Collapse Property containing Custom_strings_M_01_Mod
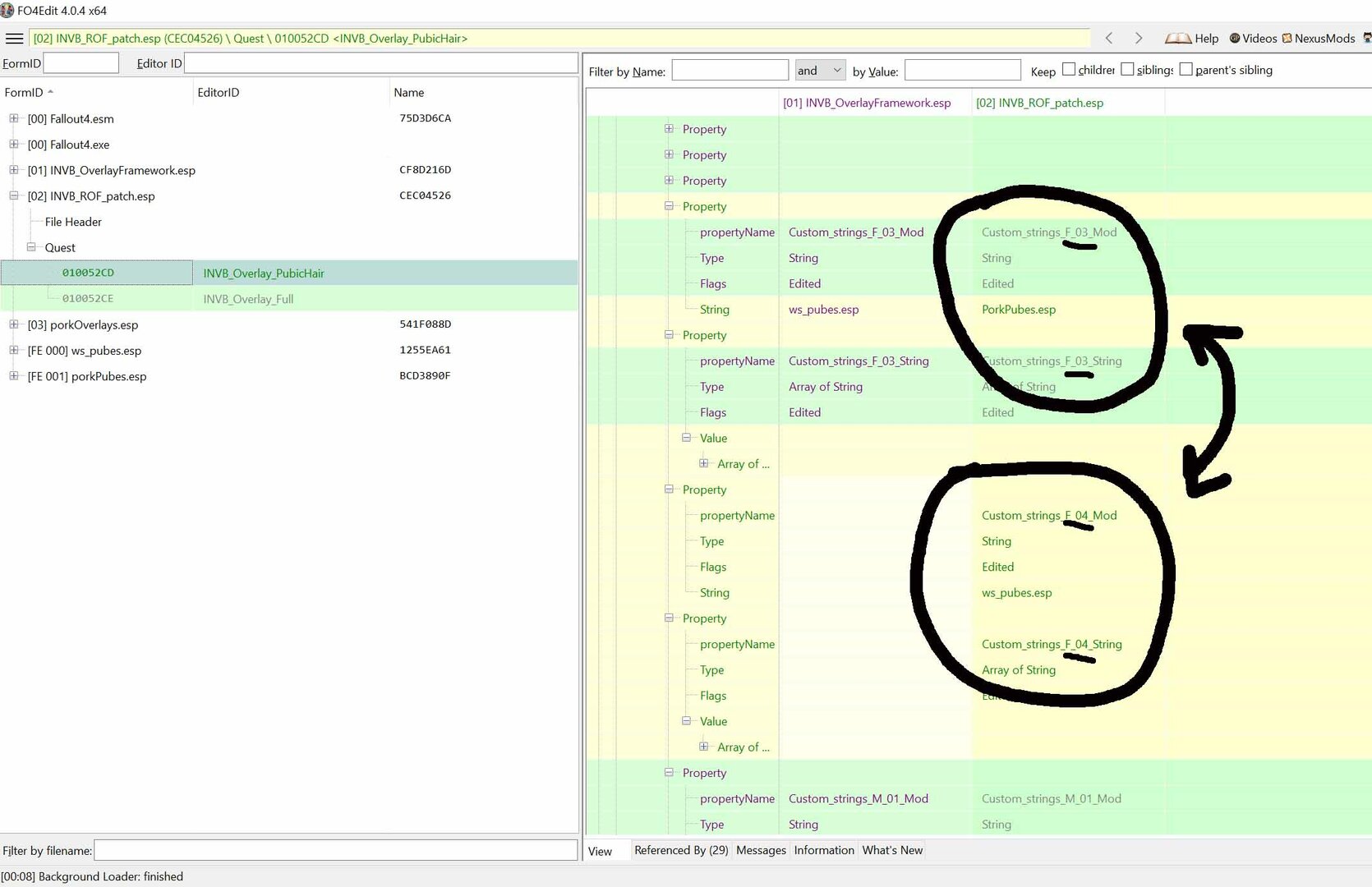Viewport: 1372px width, 887px height. click(669, 773)
